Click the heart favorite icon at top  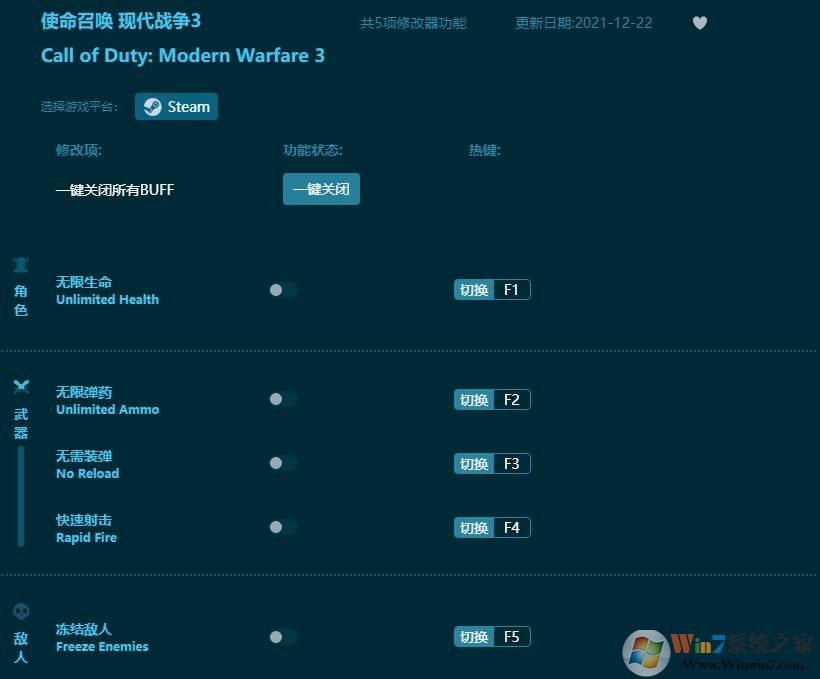(699, 23)
